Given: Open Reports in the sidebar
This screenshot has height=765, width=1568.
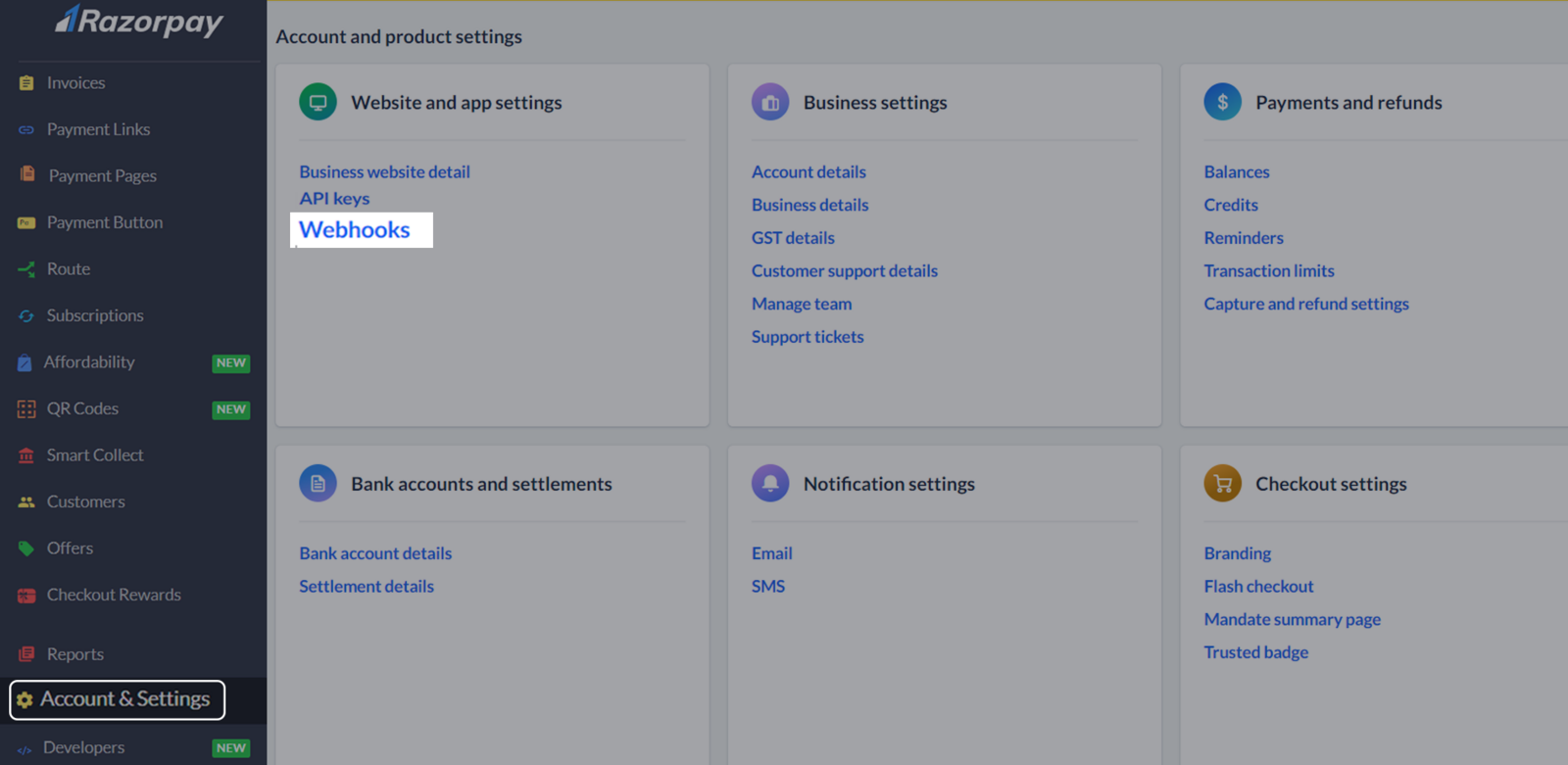Looking at the screenshot, I should [x=75, y=654].
